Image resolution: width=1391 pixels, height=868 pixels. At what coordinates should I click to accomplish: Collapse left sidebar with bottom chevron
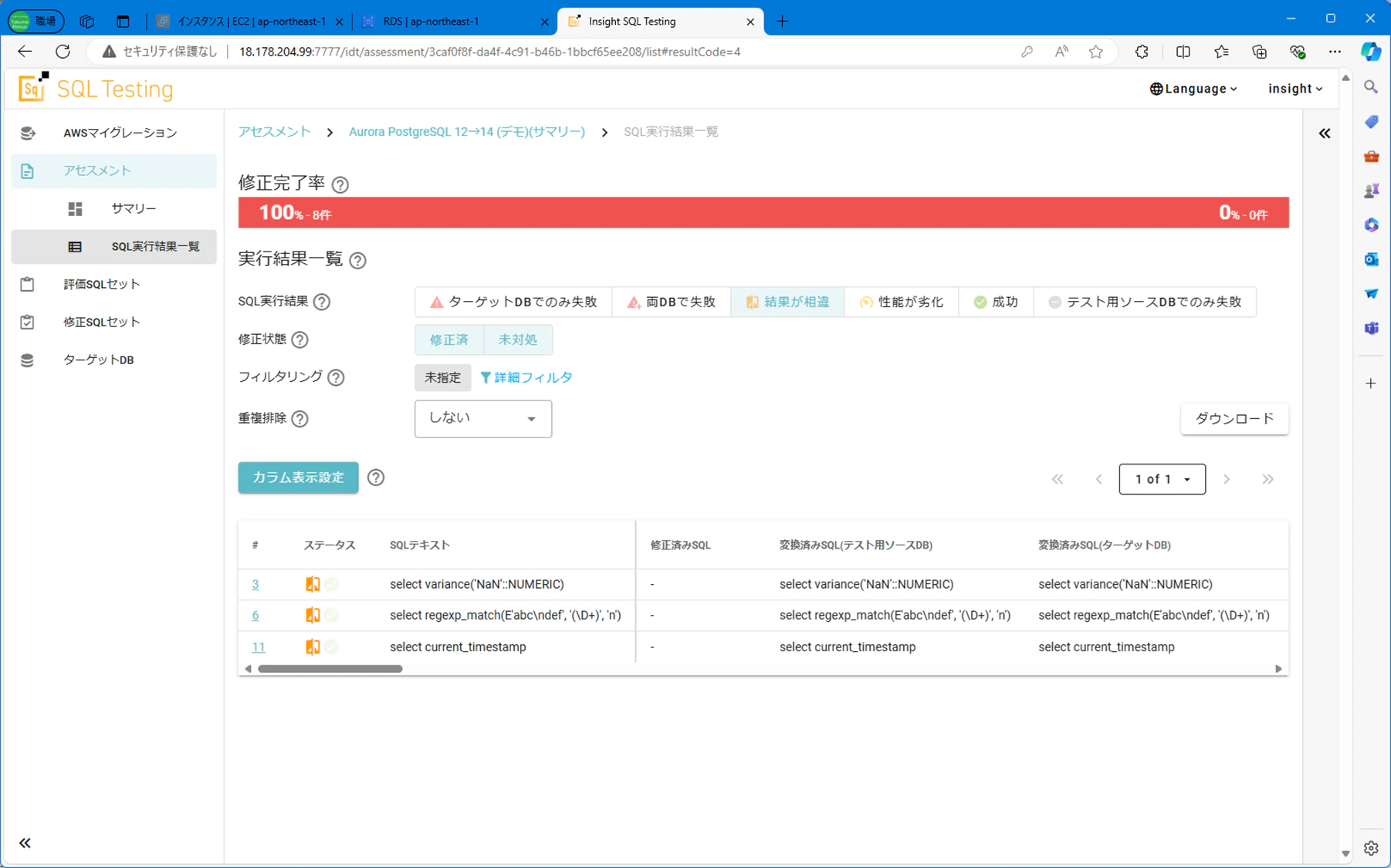click(x=25, y=843)
